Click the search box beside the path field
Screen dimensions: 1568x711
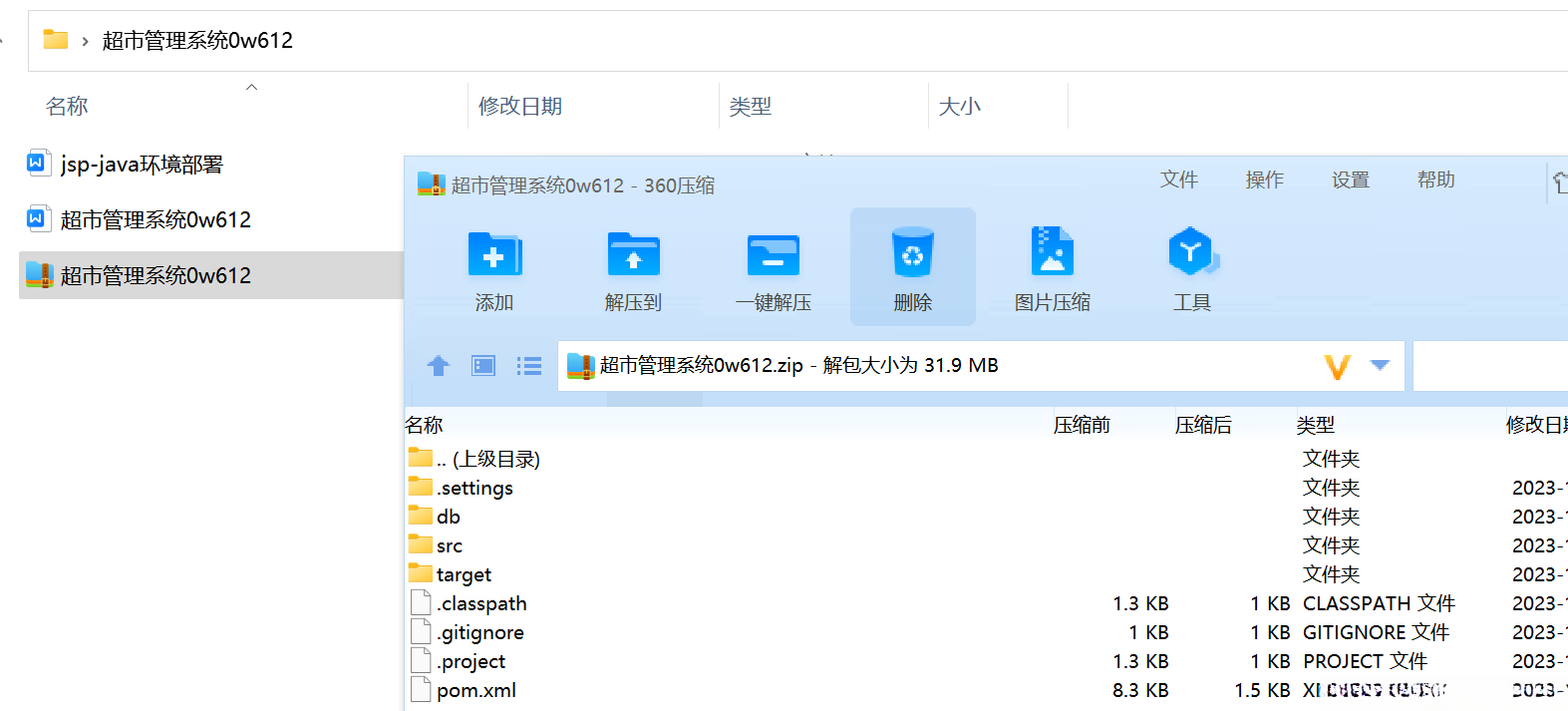pos(1491,366)
